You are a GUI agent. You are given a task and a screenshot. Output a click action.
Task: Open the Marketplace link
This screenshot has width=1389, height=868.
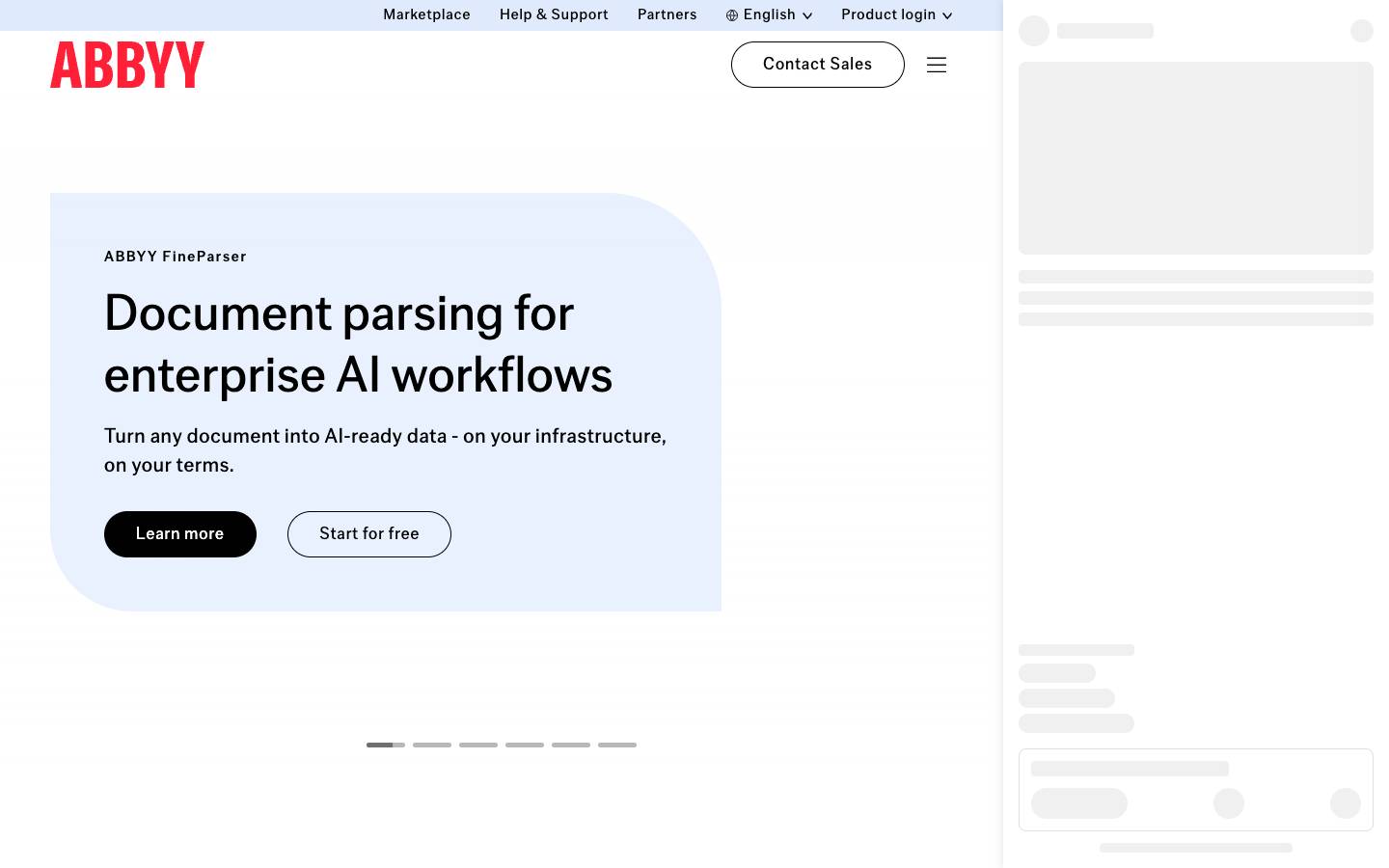point(426,15)
